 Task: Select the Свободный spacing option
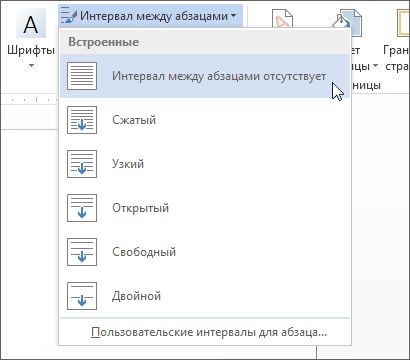coord(205,252)
